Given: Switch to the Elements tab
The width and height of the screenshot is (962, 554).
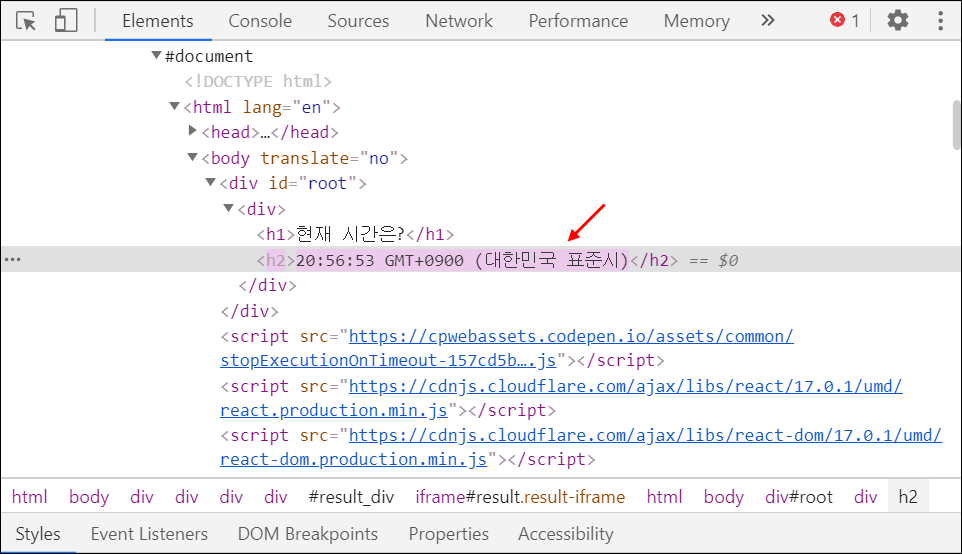Looking at the screenshot, I should coord(158,21).
